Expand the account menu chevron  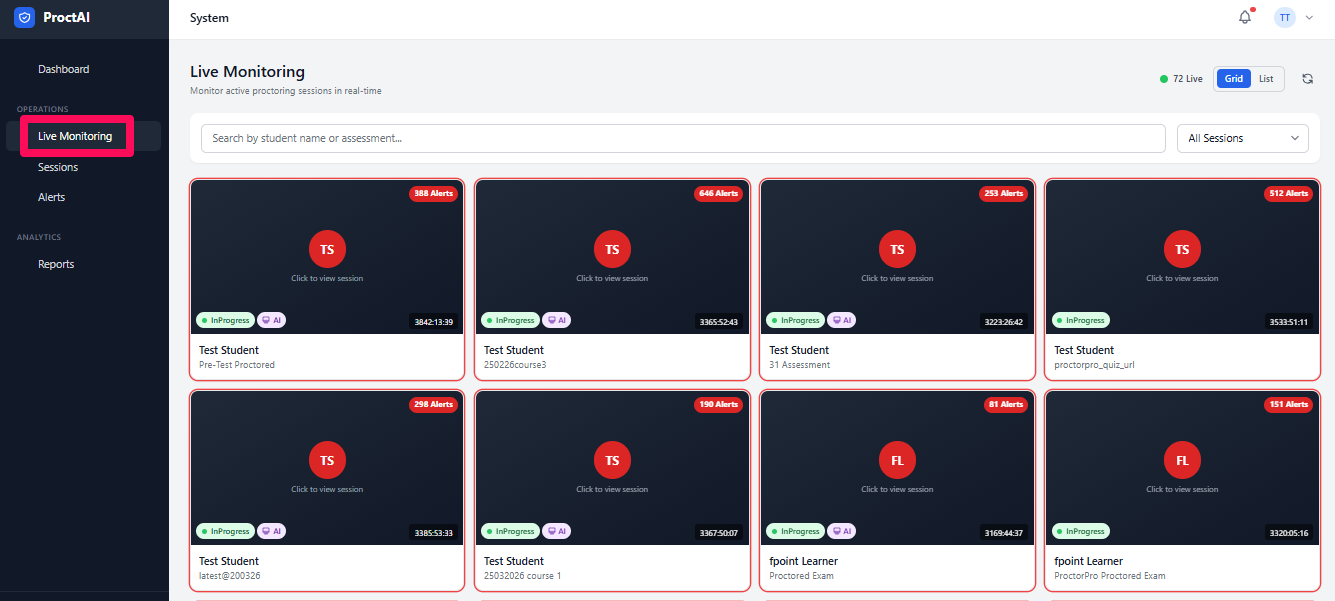click(1309, 18)
